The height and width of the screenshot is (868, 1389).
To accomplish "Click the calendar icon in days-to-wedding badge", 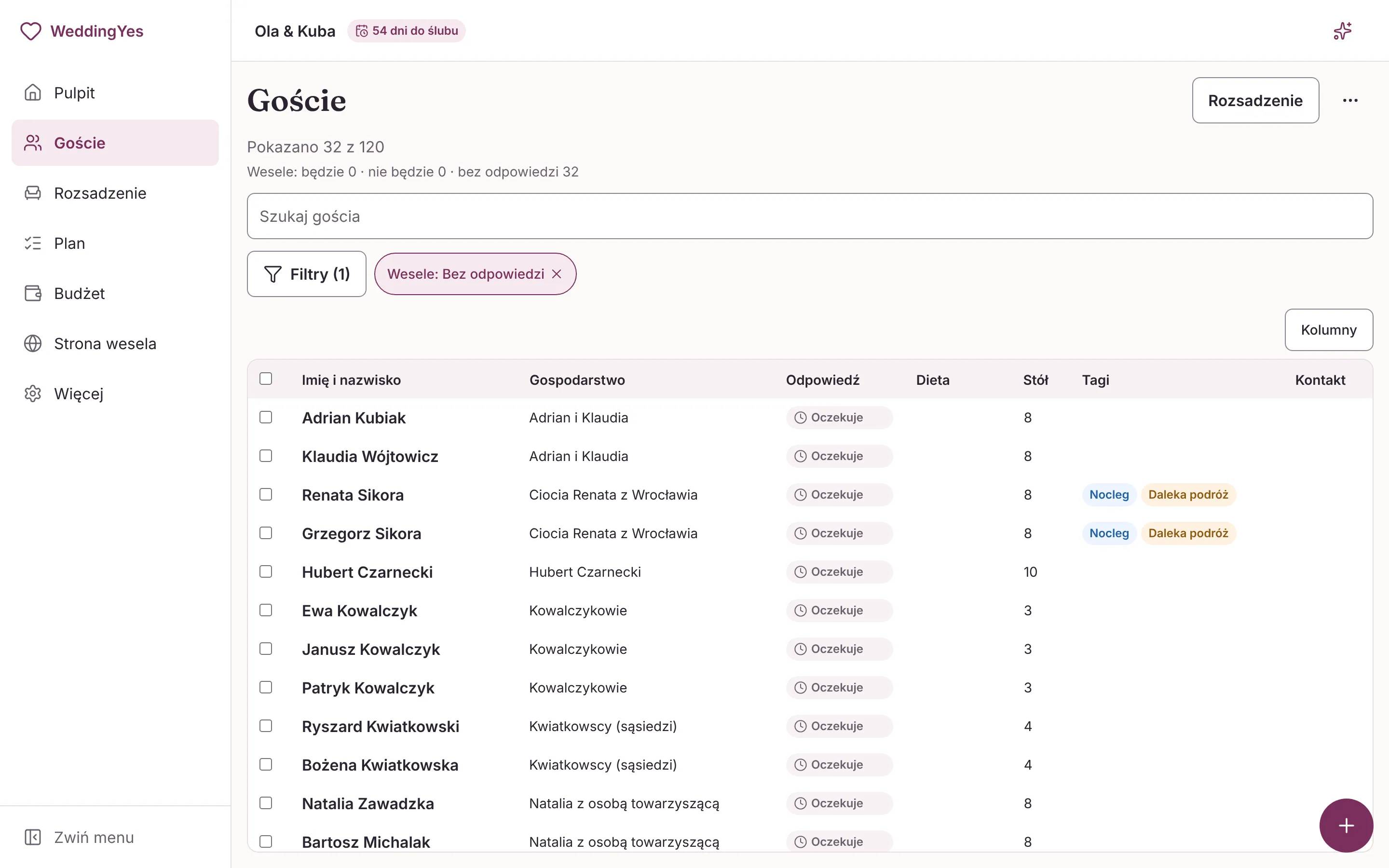I will [362, 31].
